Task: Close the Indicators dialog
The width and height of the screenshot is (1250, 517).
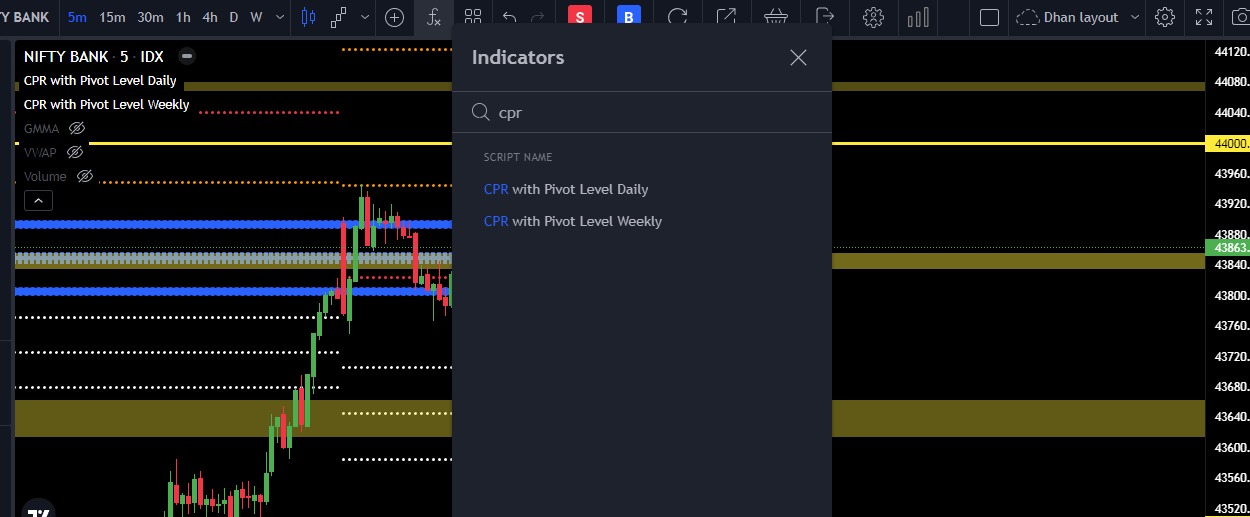Action: (x=798, y=58)
